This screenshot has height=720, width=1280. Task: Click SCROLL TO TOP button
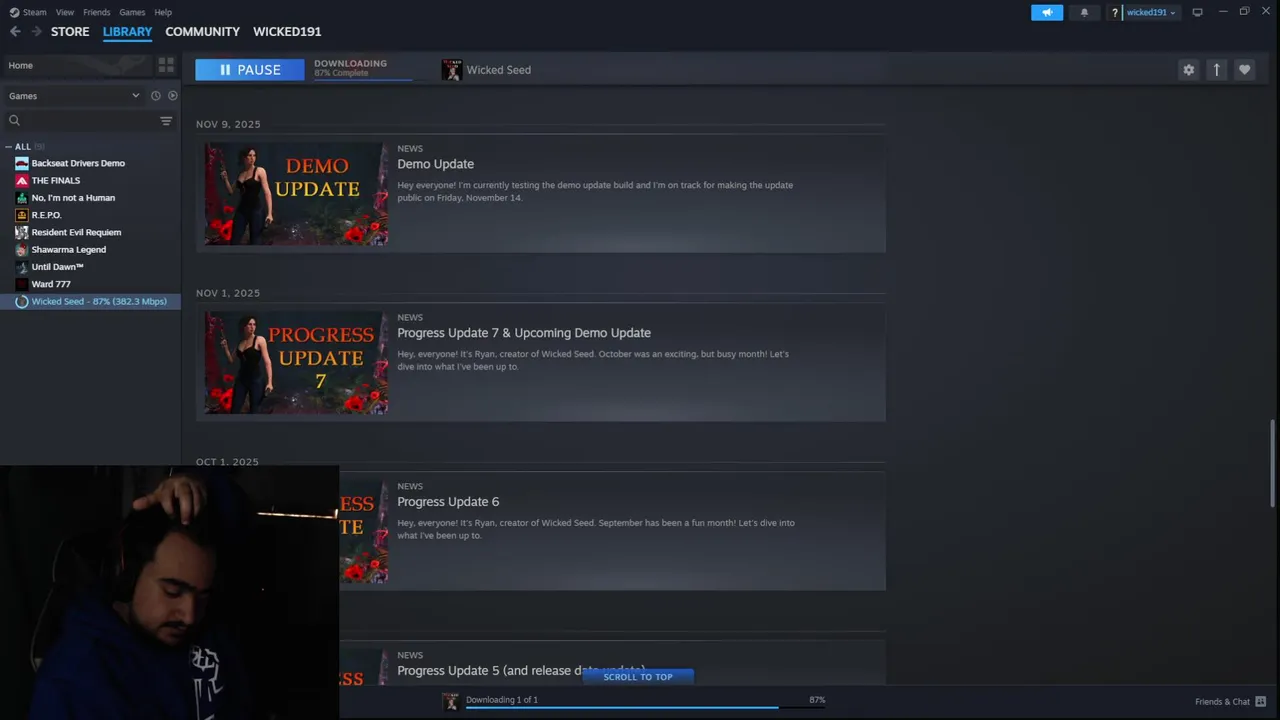coord(638,677)
